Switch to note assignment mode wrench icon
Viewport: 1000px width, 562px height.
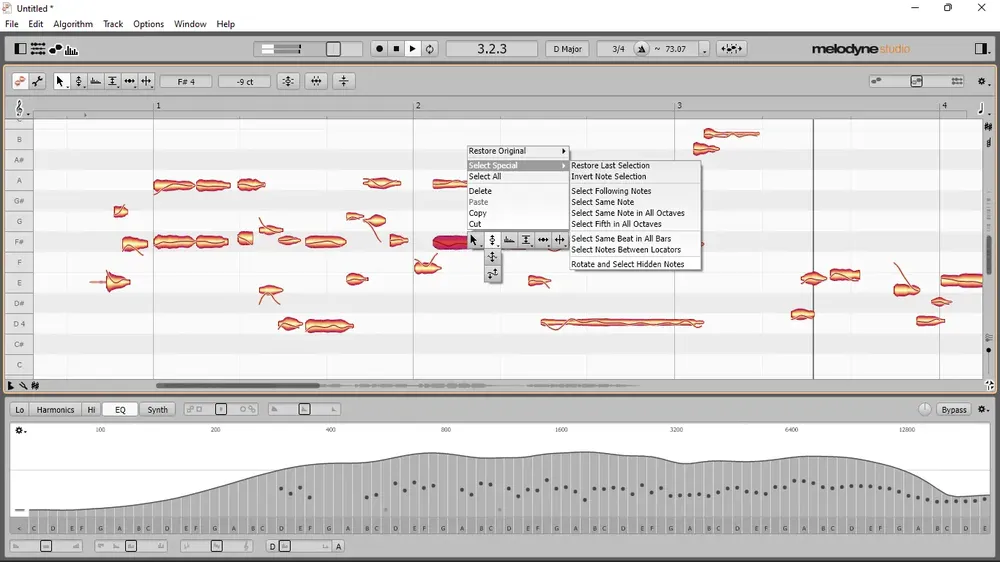click(38, 81)
